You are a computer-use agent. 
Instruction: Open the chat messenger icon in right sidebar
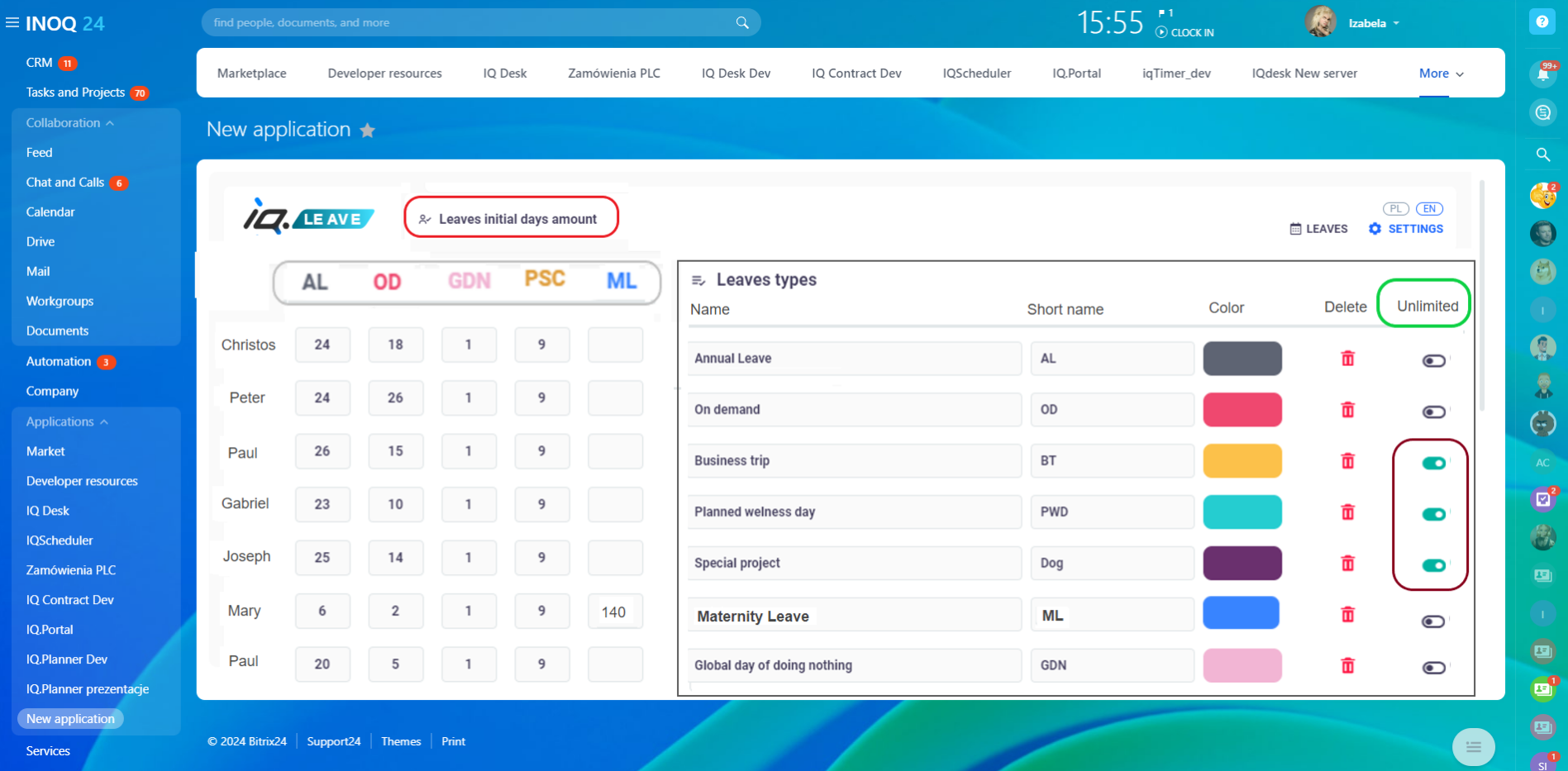click(1542, 112)
